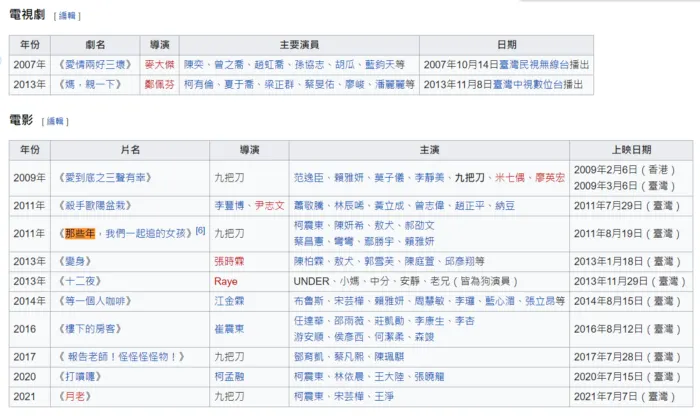Viewport: 700px width, 416px height.
Task: Open actress 陳妍希 link
Action: pyautogui.click(x=349, y=225)
